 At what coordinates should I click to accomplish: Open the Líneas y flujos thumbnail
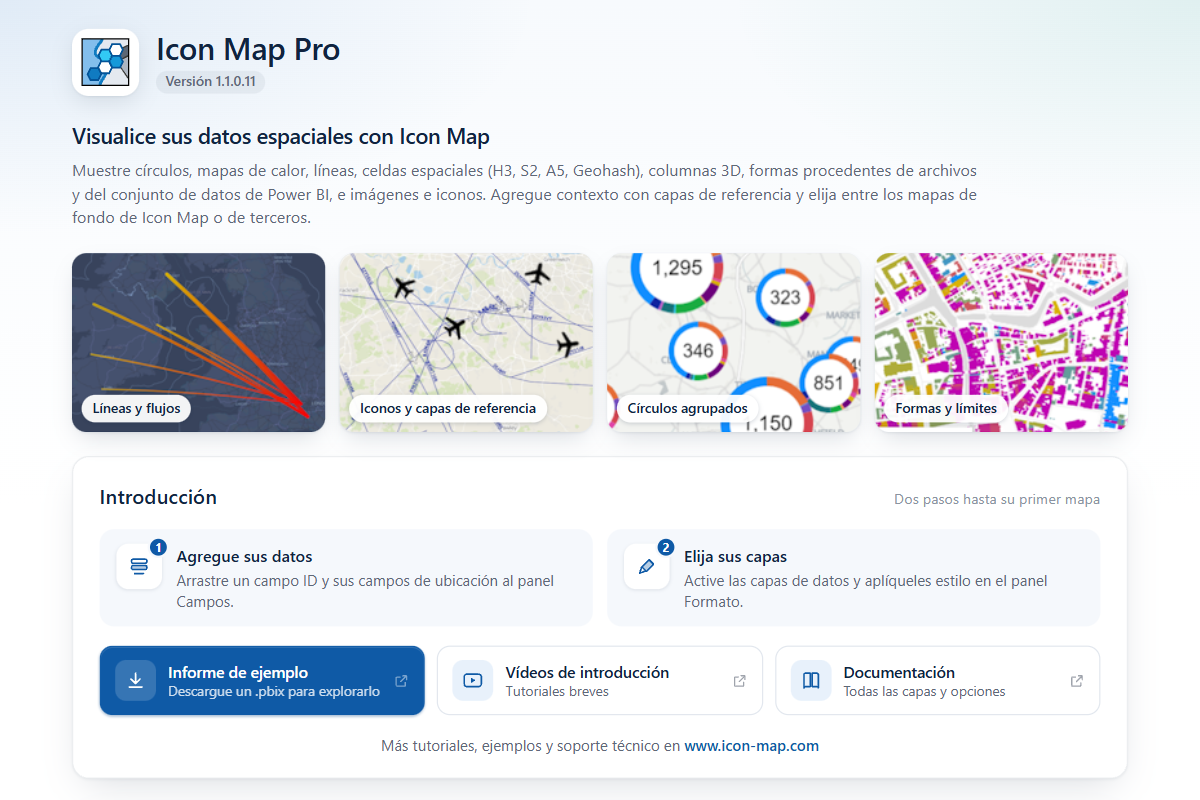[x=199, y=342]
